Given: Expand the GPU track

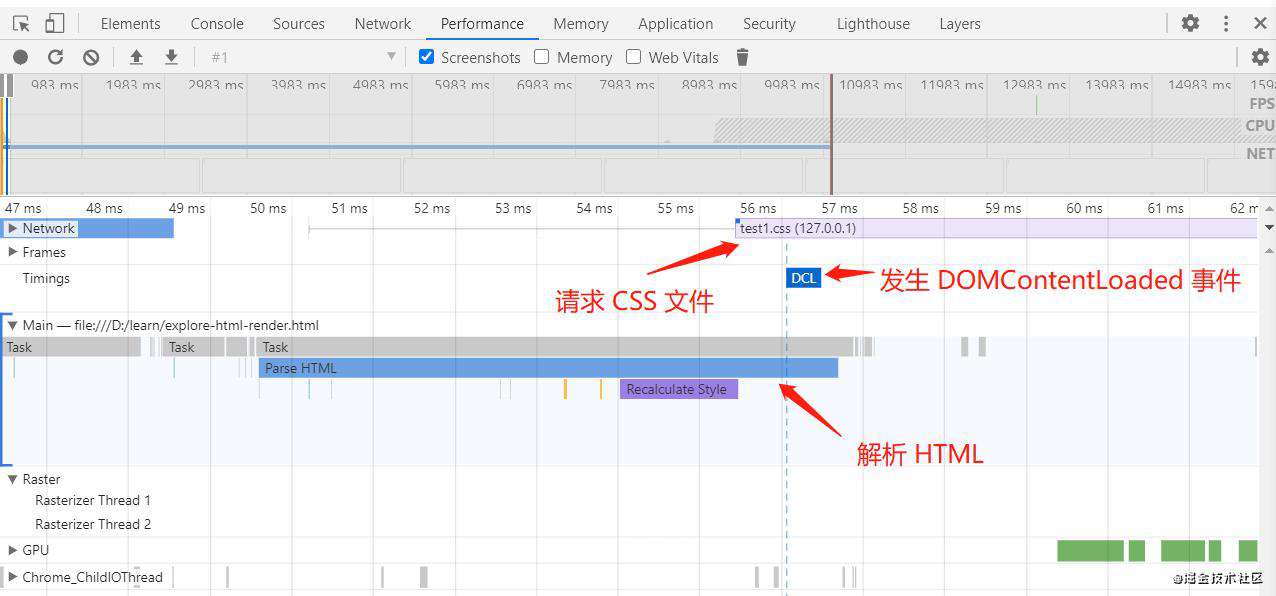Looking at the screenshot, I should 13,550.
